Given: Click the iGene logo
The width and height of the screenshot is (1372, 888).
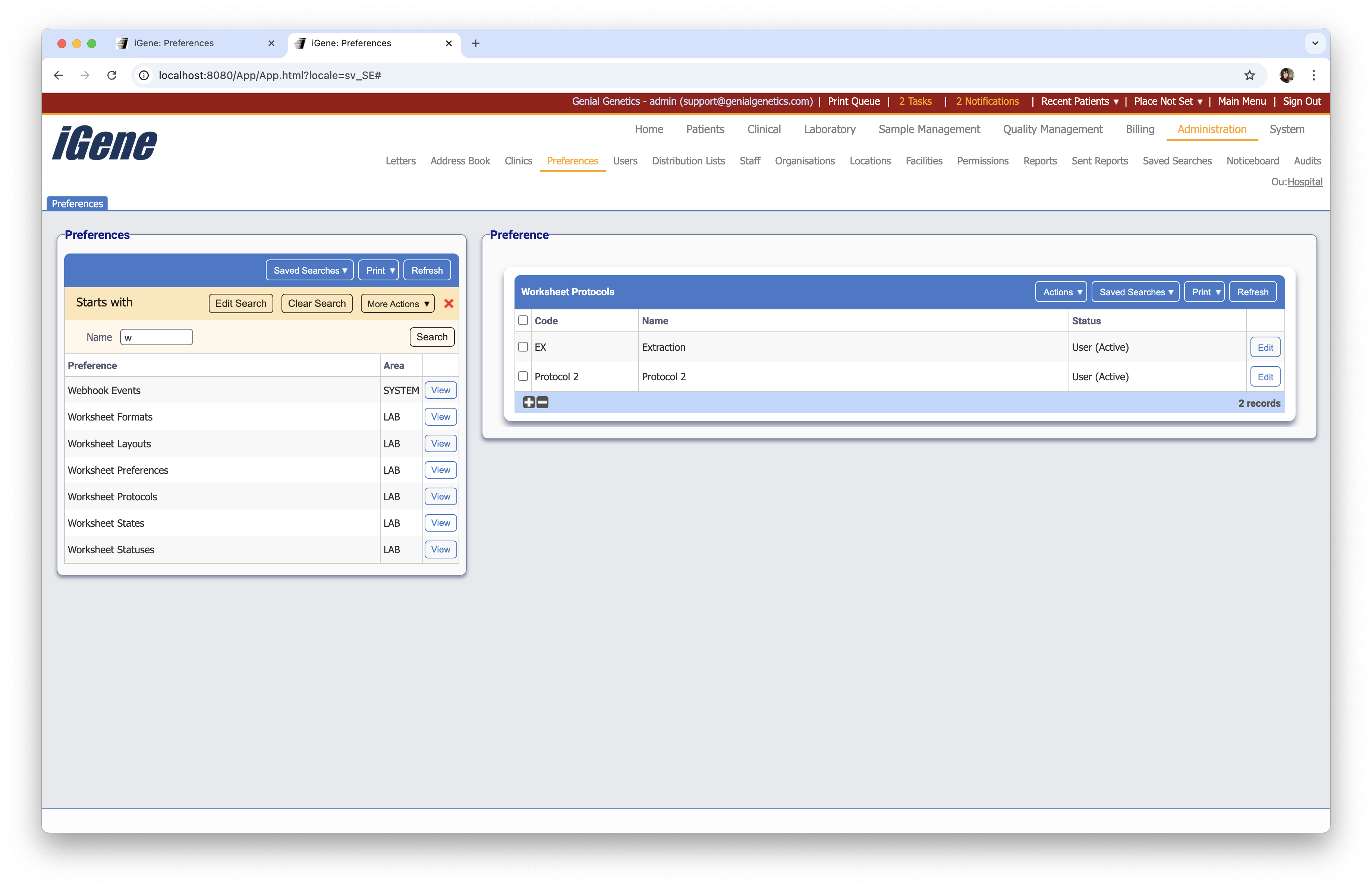Looking at the screenshot, I should pos(104,143).
